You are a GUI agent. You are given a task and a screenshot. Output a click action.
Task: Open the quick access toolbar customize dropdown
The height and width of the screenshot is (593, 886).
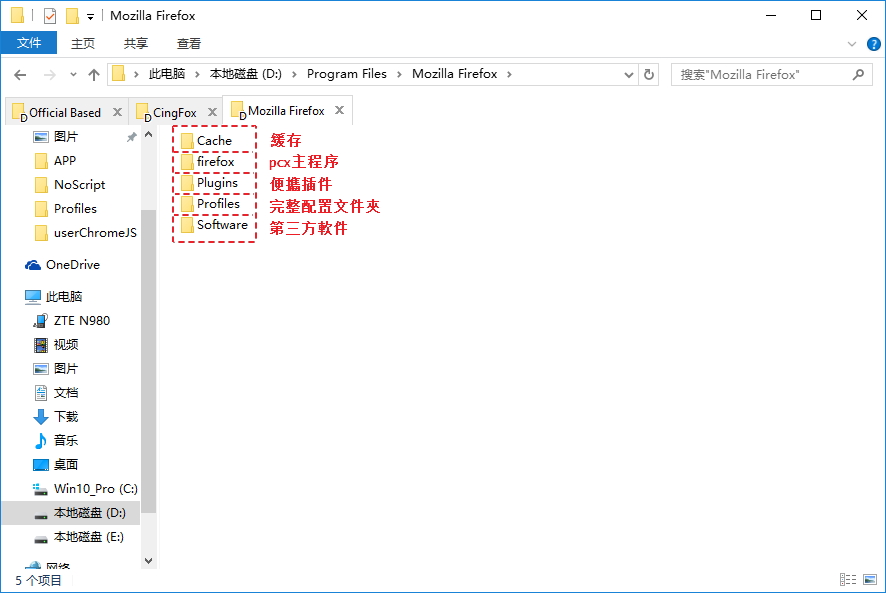click(x=90, y=17)
